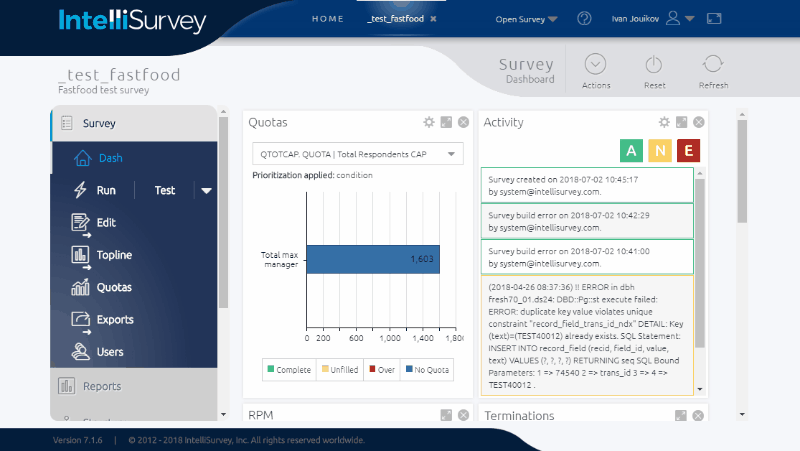Select 'Survey build error on 2018-07-02 10:41:00' entry

(587, 257)
